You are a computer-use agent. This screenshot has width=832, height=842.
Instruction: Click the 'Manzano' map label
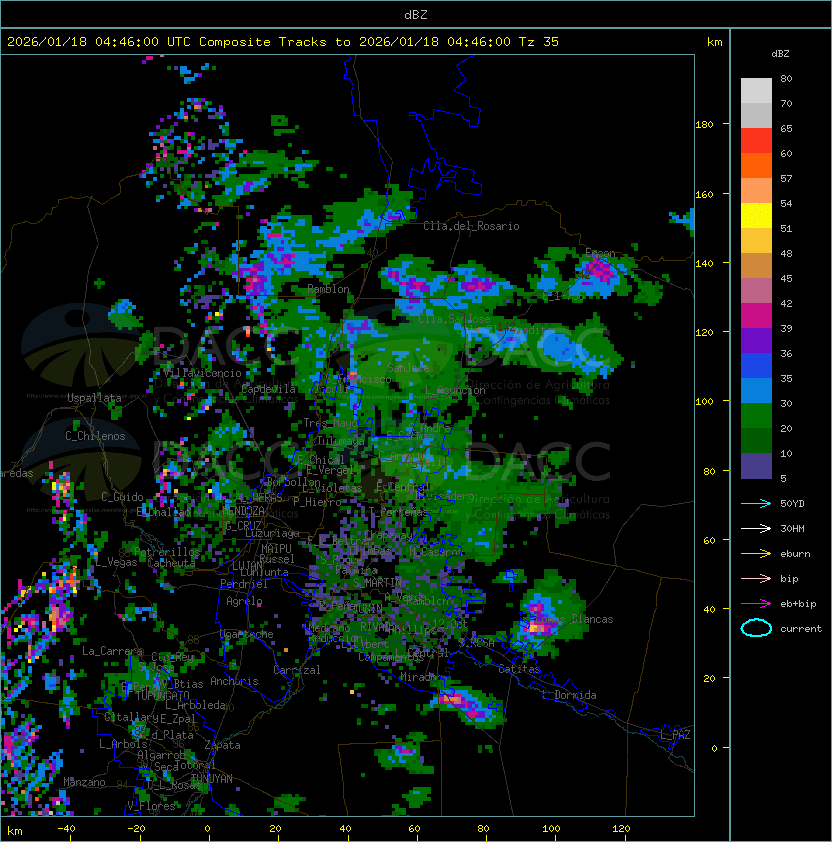pos(84,782)
